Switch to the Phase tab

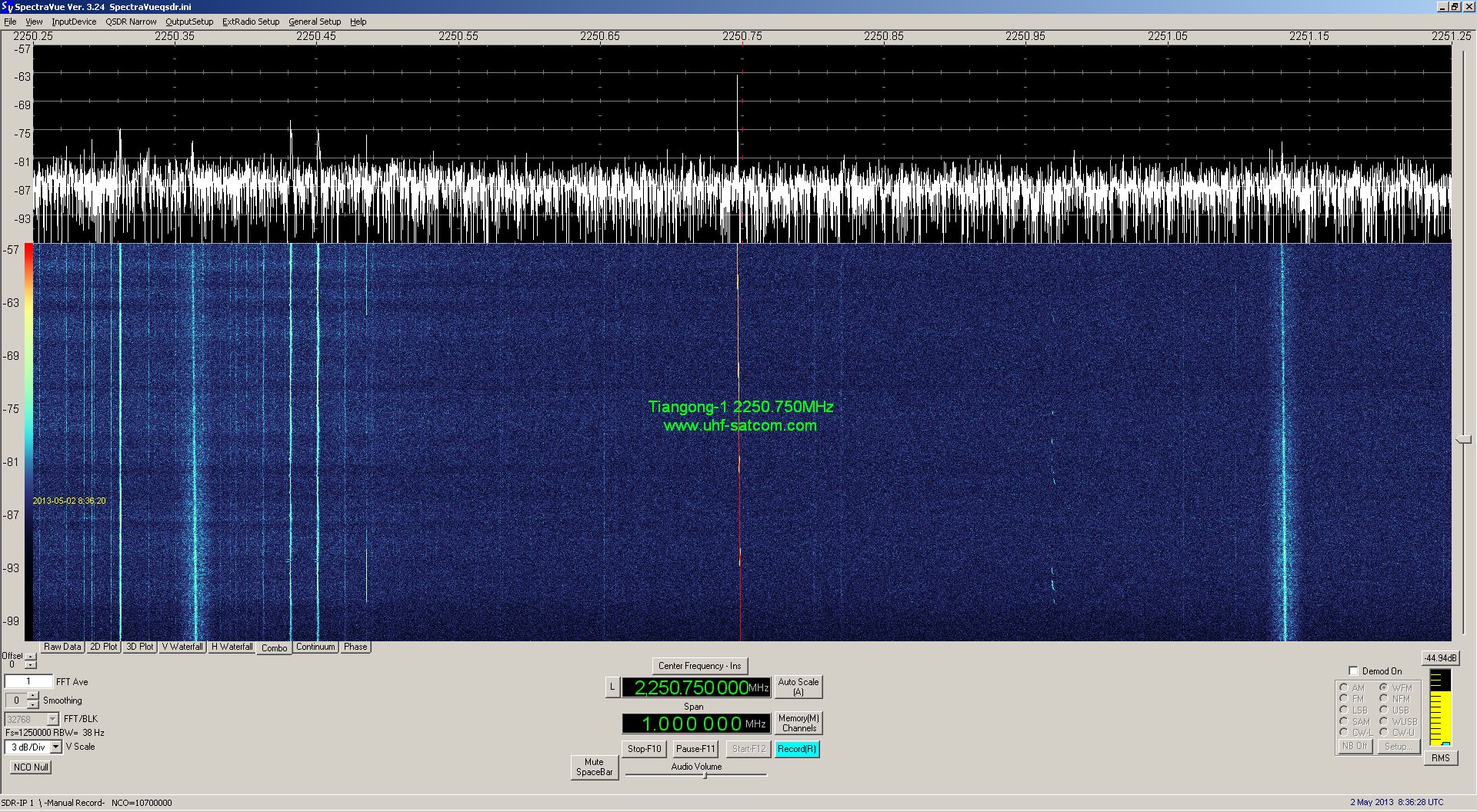[355, 647]
